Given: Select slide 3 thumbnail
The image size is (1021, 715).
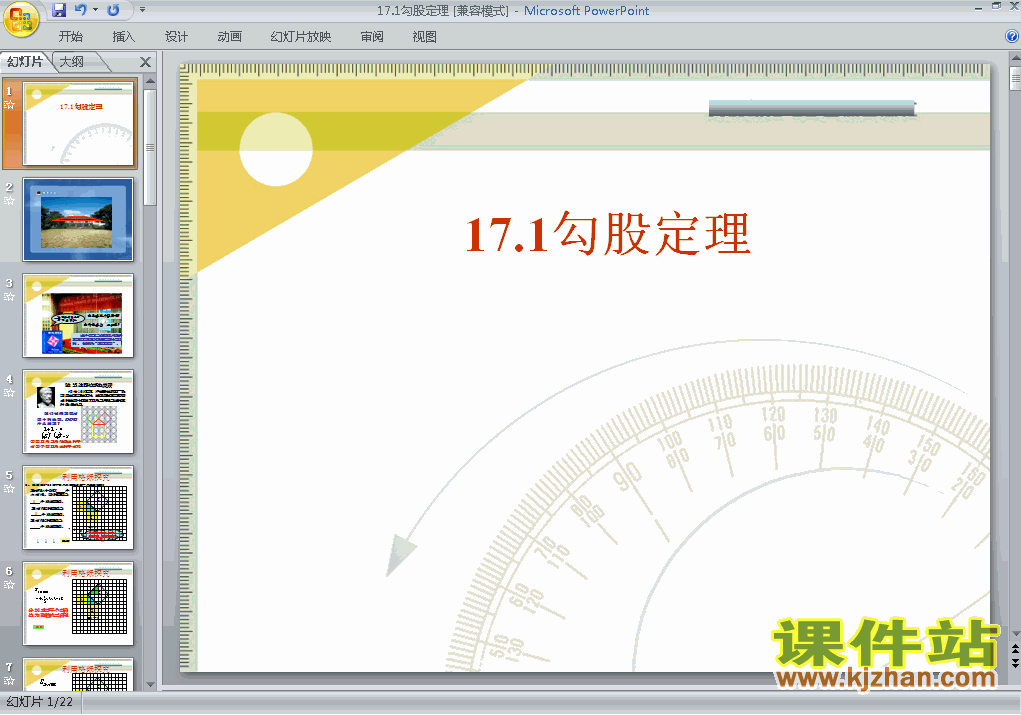Looking at the screenshot, I should (78, 316).
